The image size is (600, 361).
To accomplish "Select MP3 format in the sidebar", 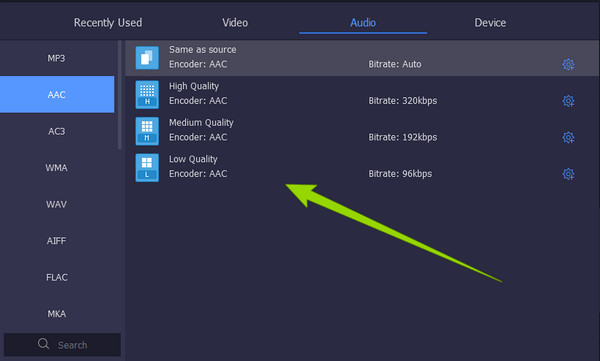I will [x=57, y=58].
